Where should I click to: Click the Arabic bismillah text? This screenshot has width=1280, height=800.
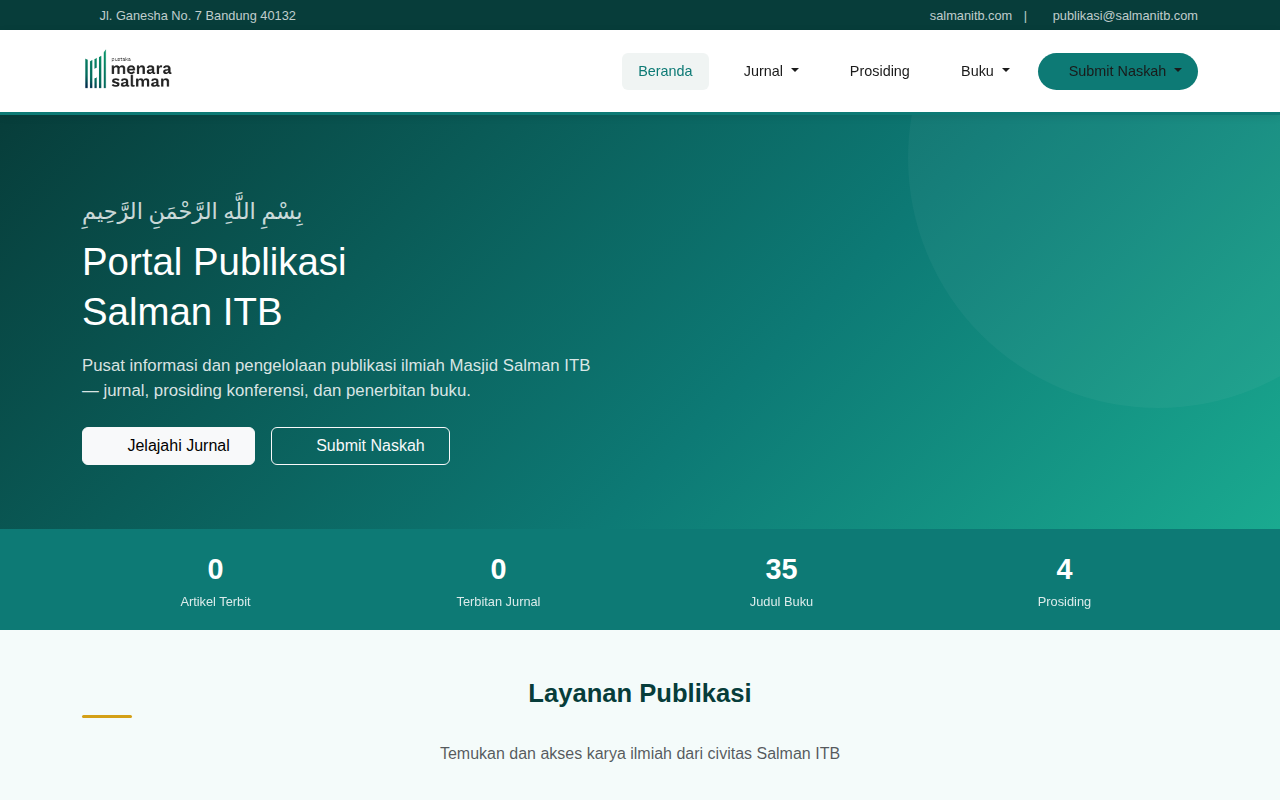tap(192, 211)
